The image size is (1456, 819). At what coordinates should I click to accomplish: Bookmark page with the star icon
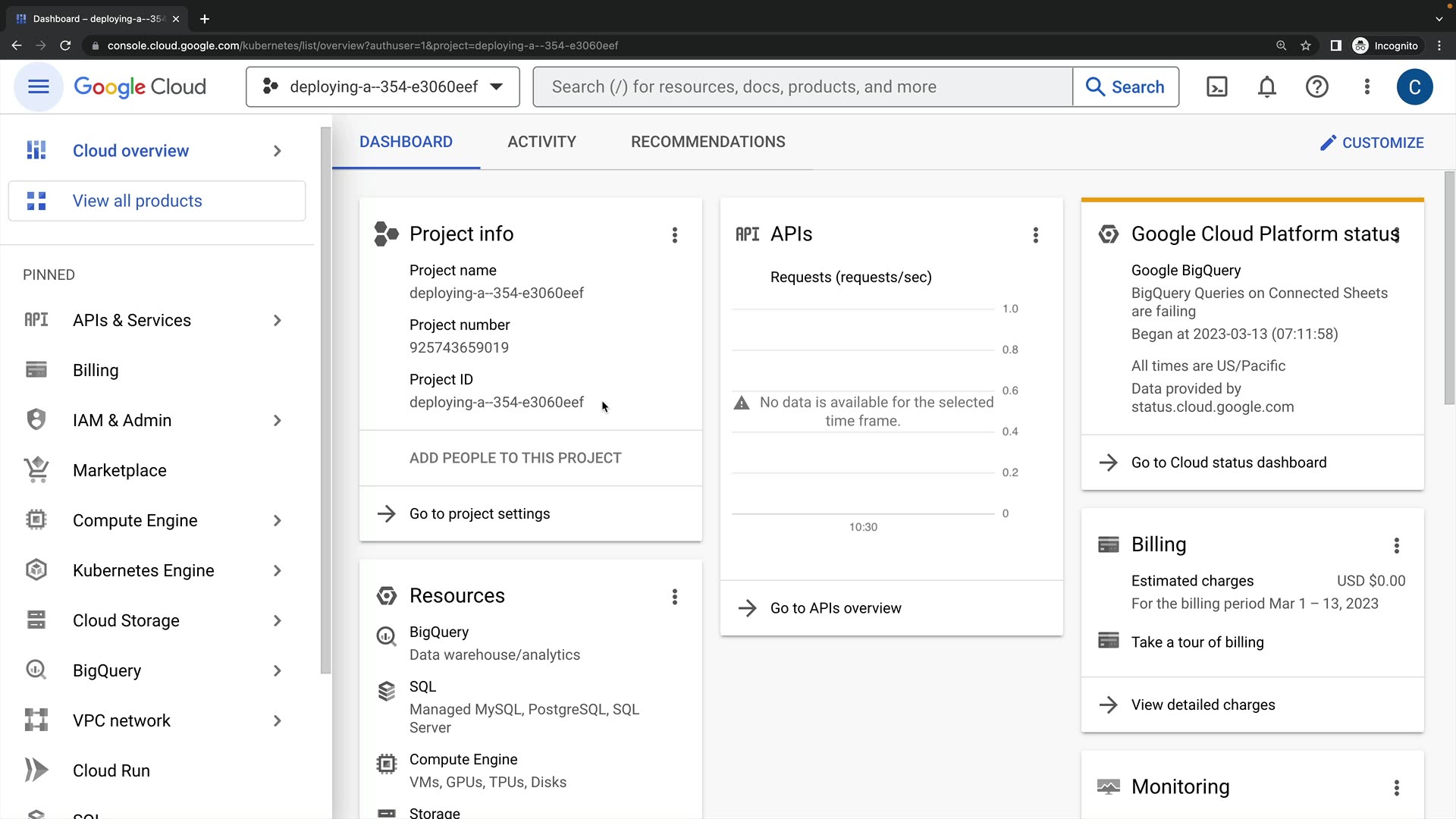[x=1306, y=45]
